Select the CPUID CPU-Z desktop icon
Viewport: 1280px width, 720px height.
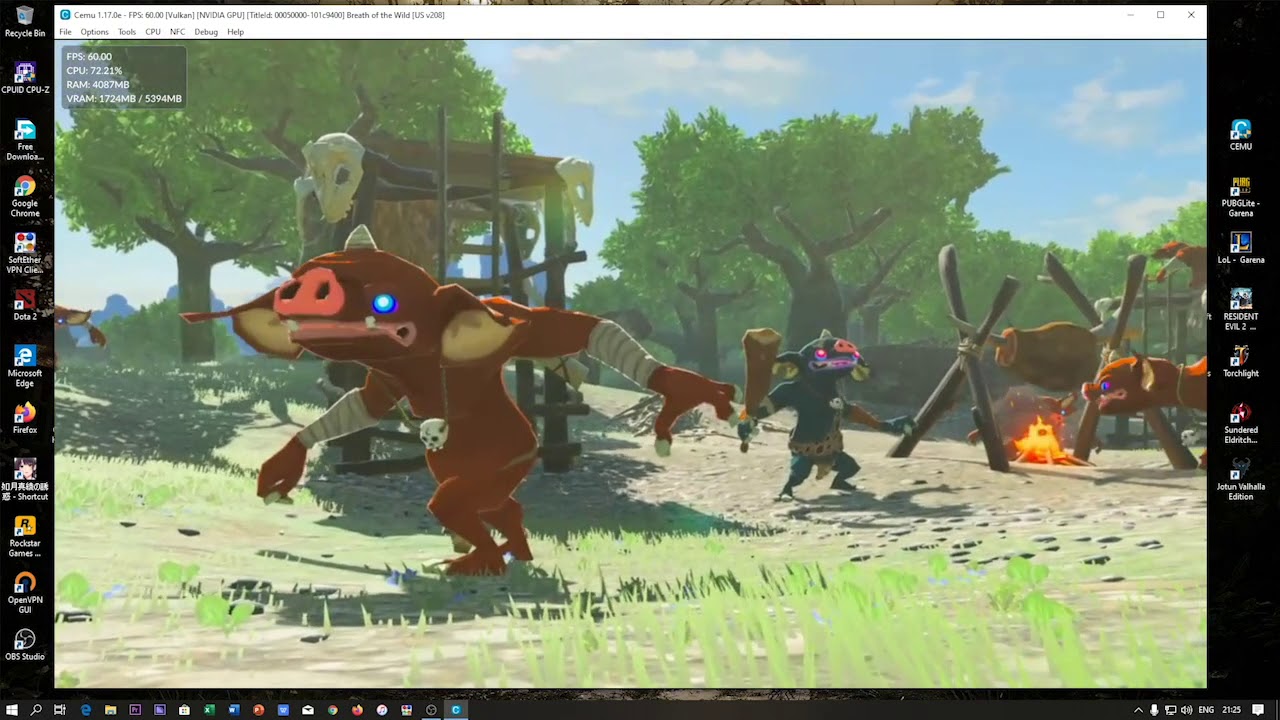point(25,79)
